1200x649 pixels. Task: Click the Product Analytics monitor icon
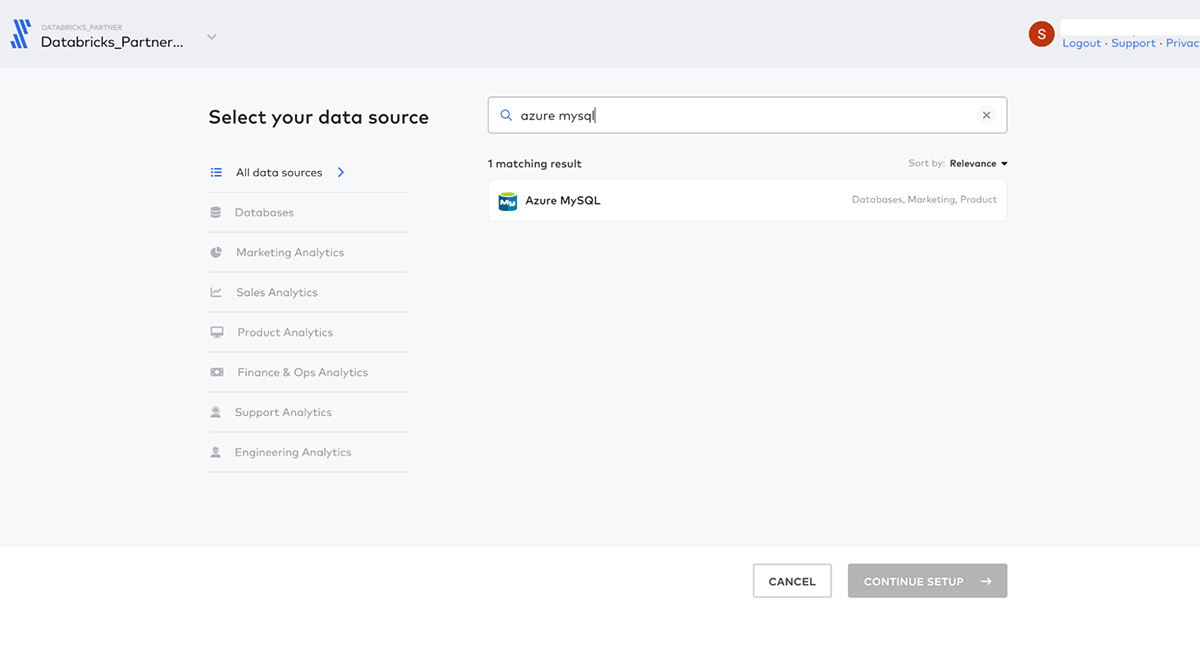click(217, 333)
